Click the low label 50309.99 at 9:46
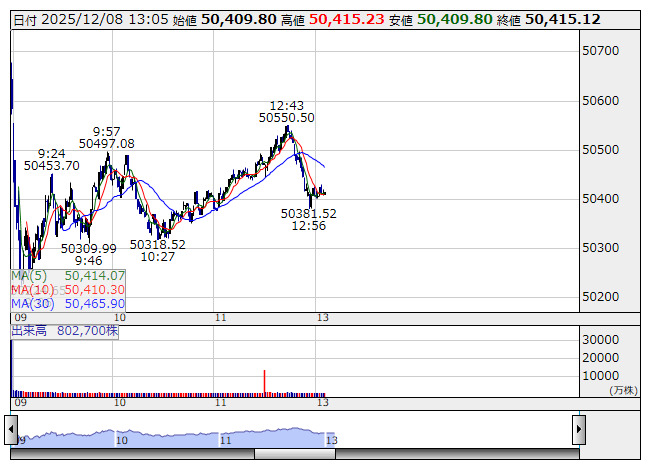This screenshot has width=653, height=470. click(x=89, y=249)
